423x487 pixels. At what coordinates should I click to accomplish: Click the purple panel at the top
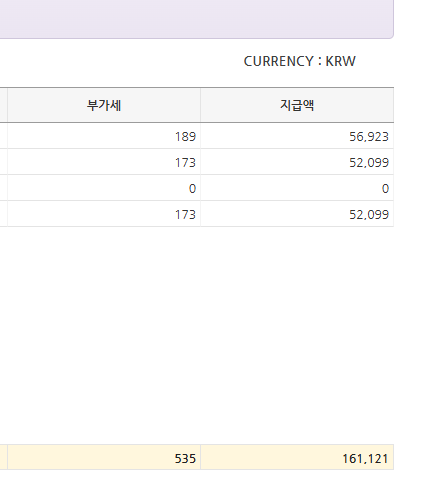[x=197, y=19]
